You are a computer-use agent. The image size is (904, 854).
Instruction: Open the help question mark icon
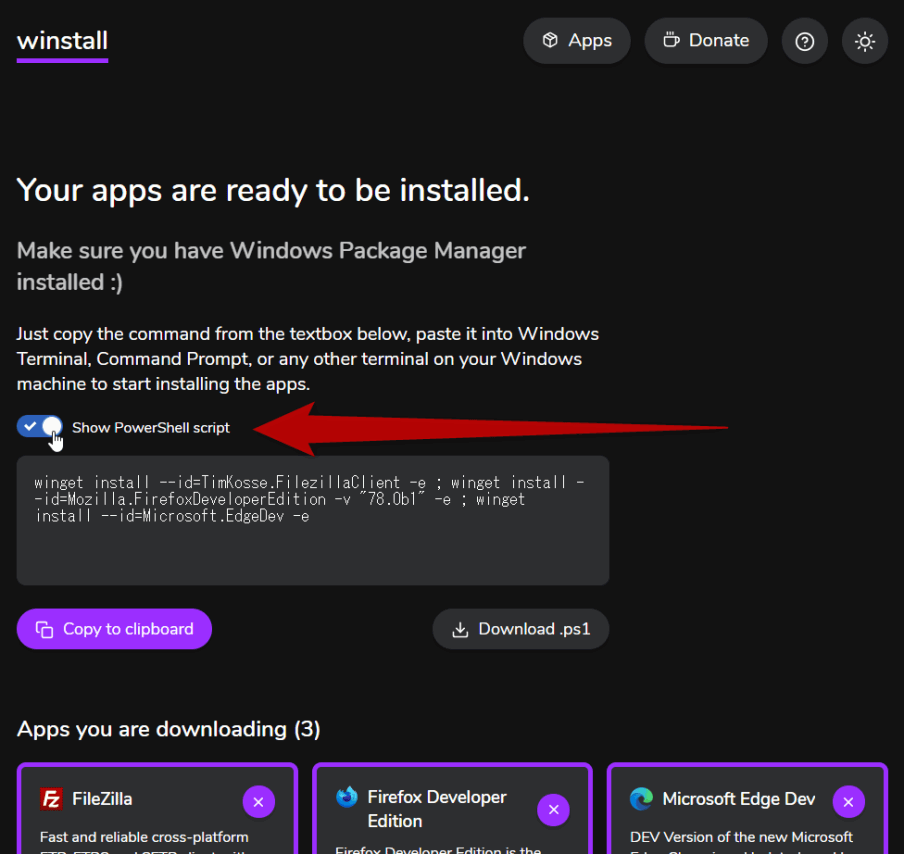(804, 41)
